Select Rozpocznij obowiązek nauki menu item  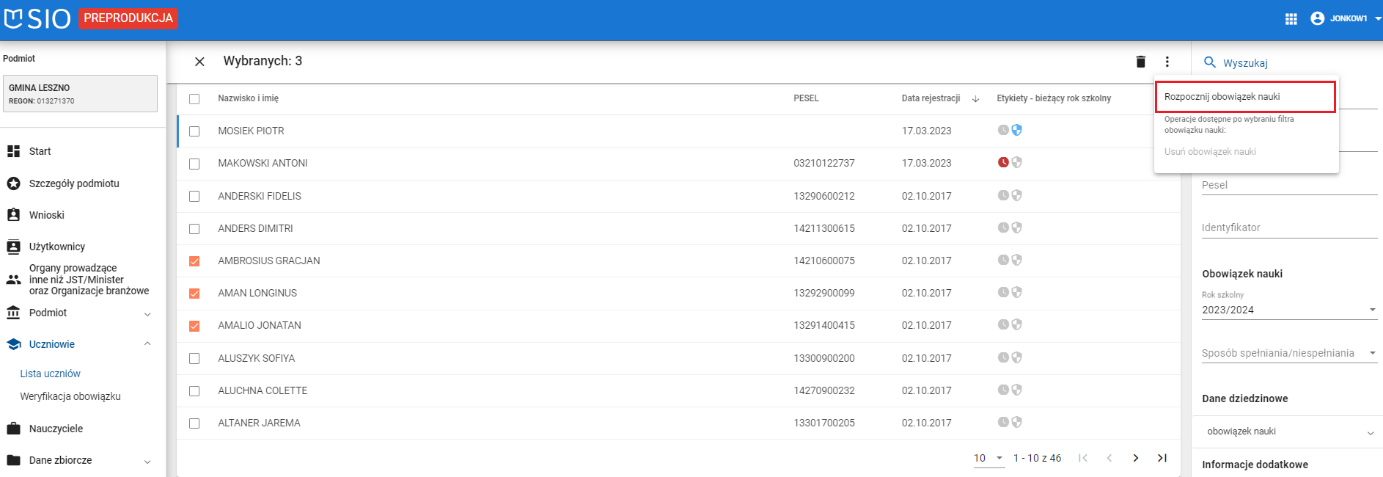click(1245, 97)
